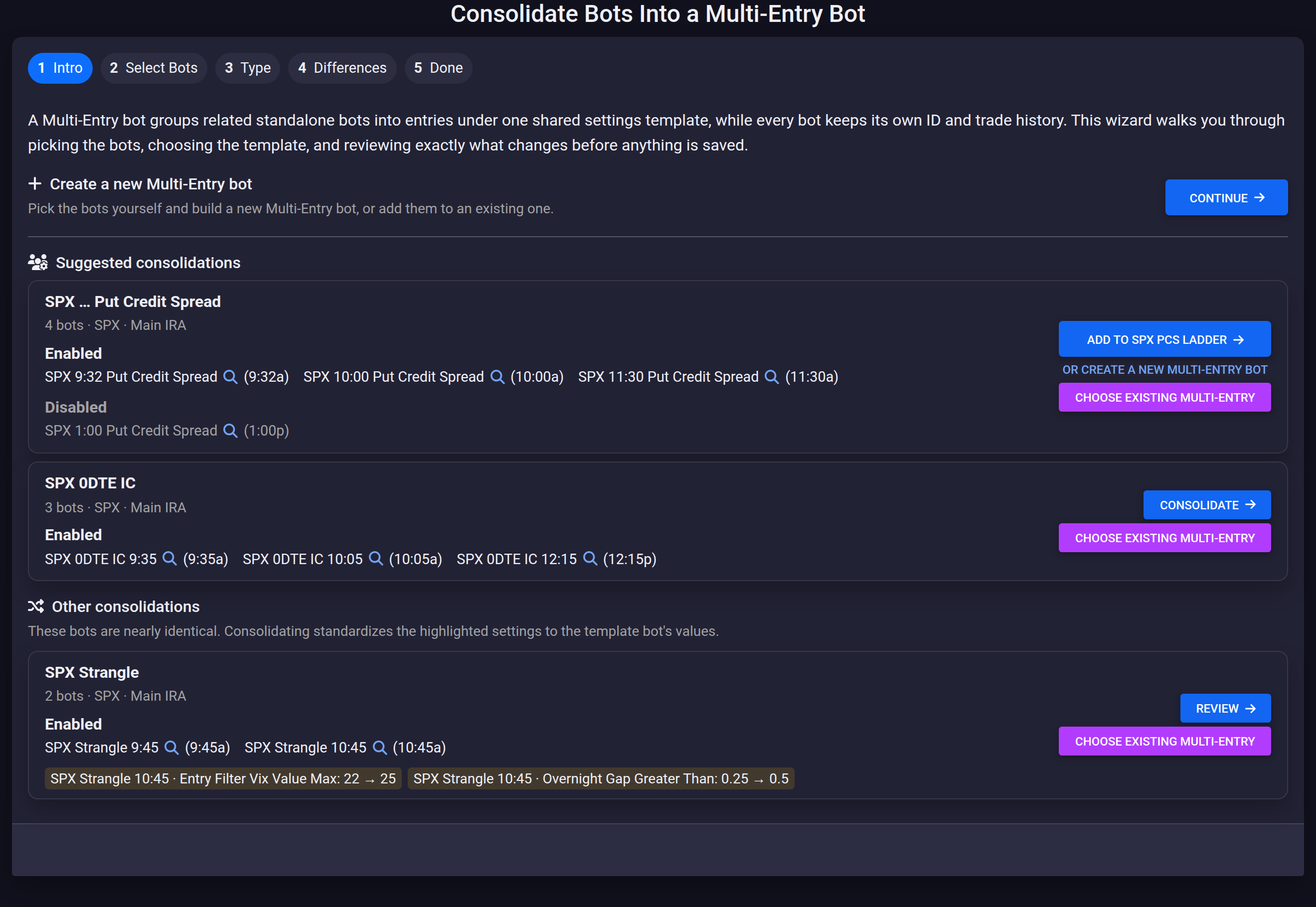Click SPX 0DTE IC 10:05 bot name

point(303,559)
